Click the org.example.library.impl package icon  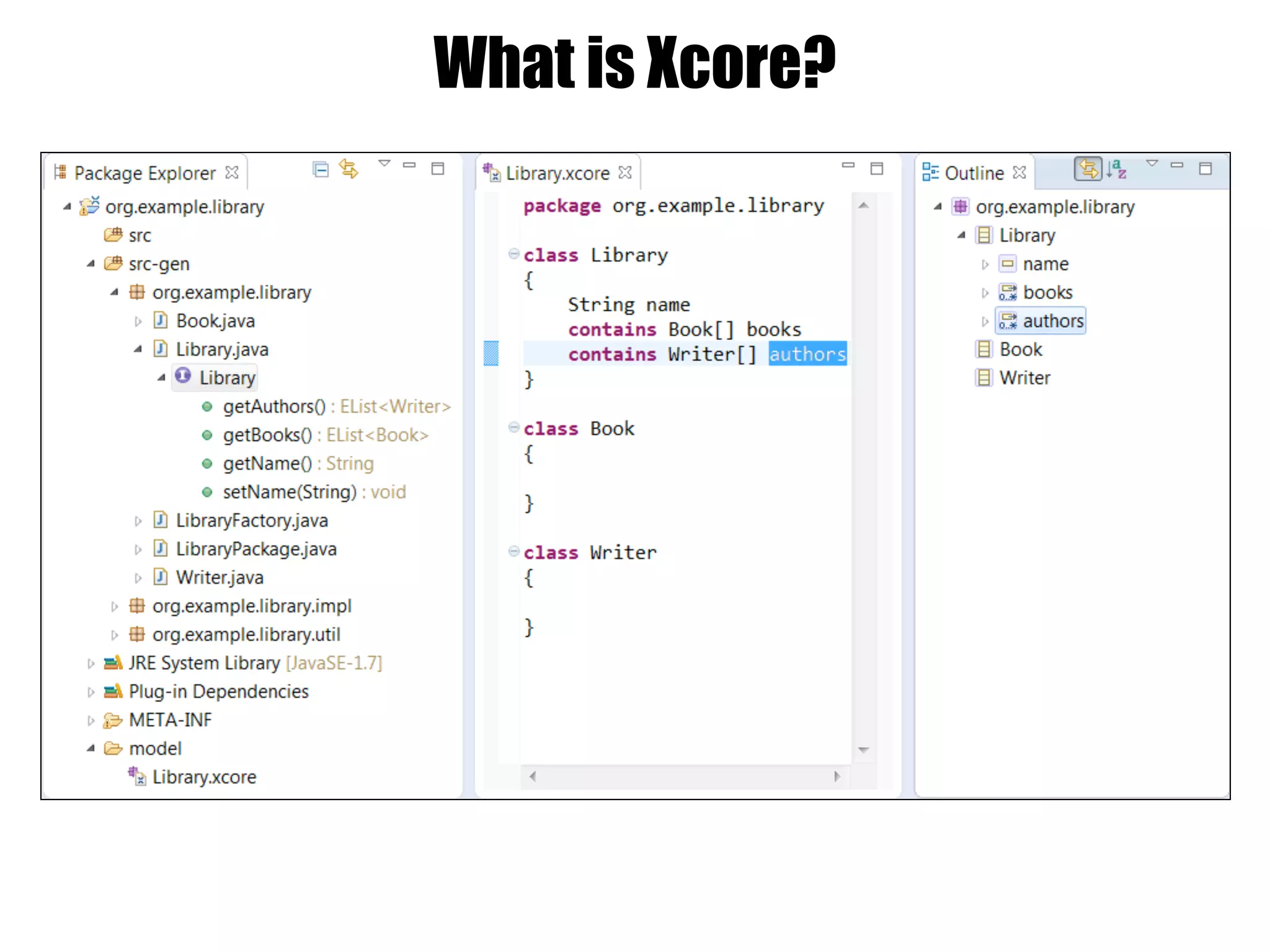[x=137, y=606]
